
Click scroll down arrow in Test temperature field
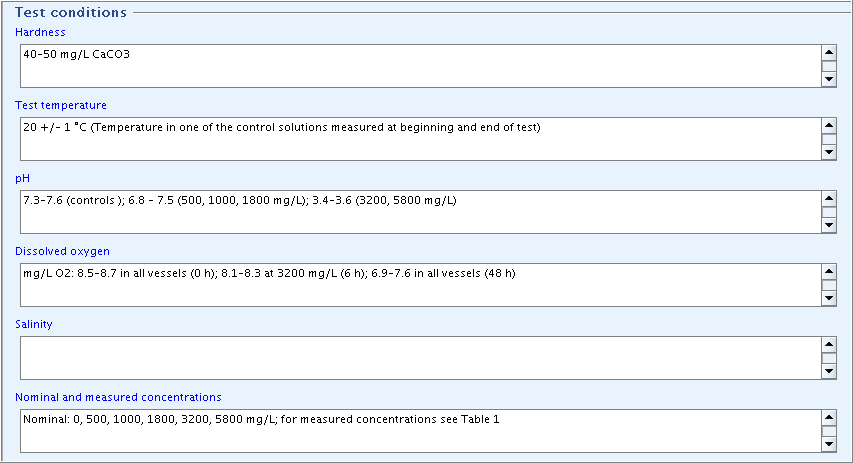(x=829, y=152)
